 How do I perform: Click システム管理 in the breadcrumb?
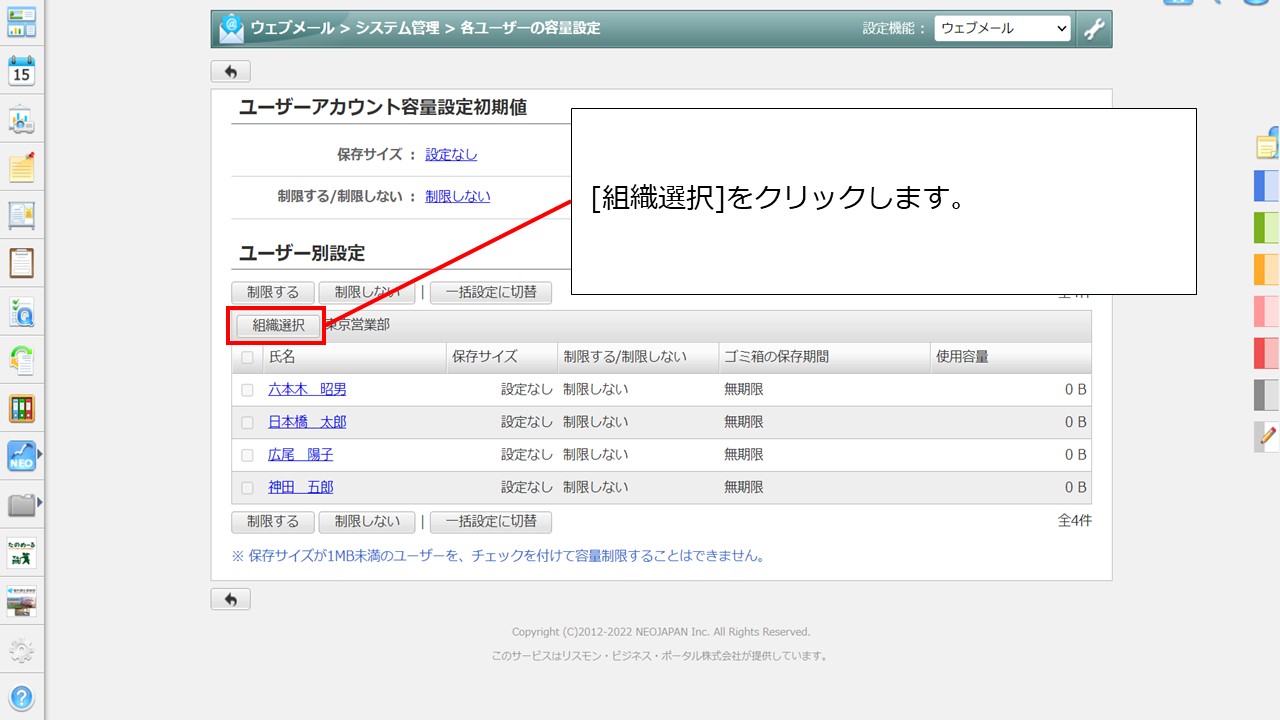tap(397, 29)
